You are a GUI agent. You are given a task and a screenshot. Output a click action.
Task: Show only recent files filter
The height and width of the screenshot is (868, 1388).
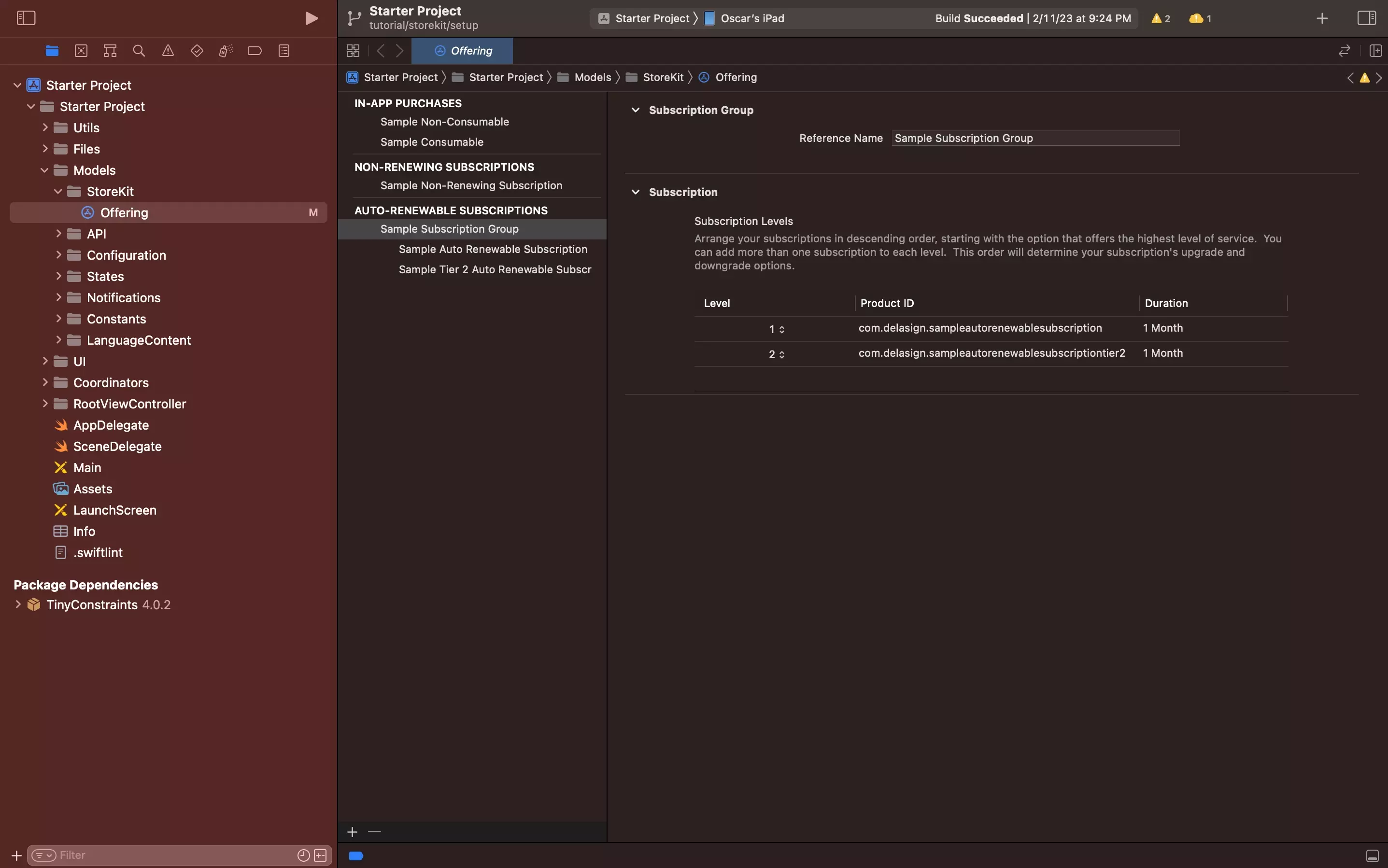point(303,855)
